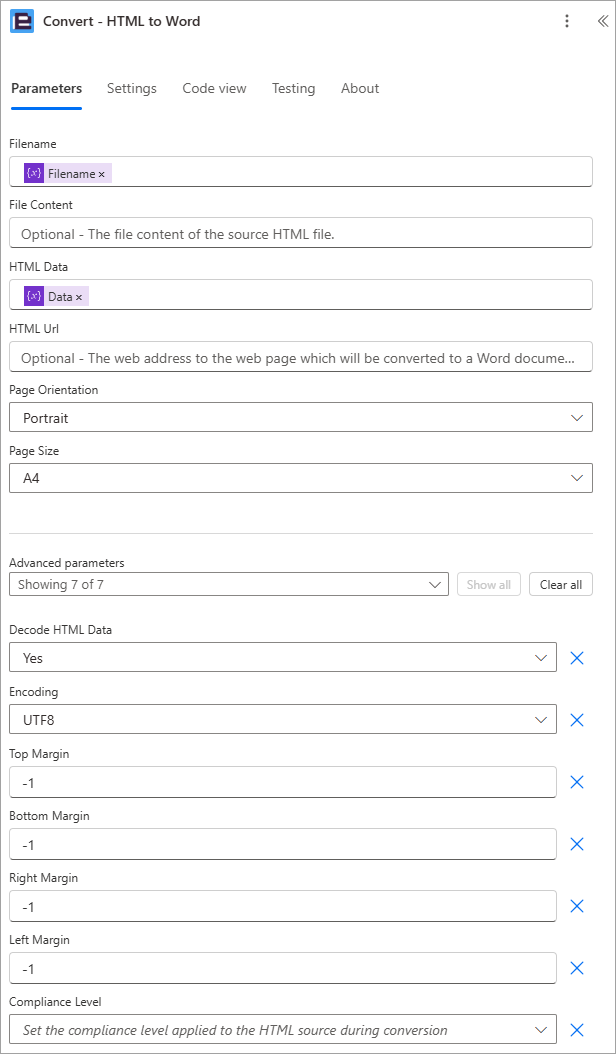Click the Encodian connector logo icon

coord(22,22)
